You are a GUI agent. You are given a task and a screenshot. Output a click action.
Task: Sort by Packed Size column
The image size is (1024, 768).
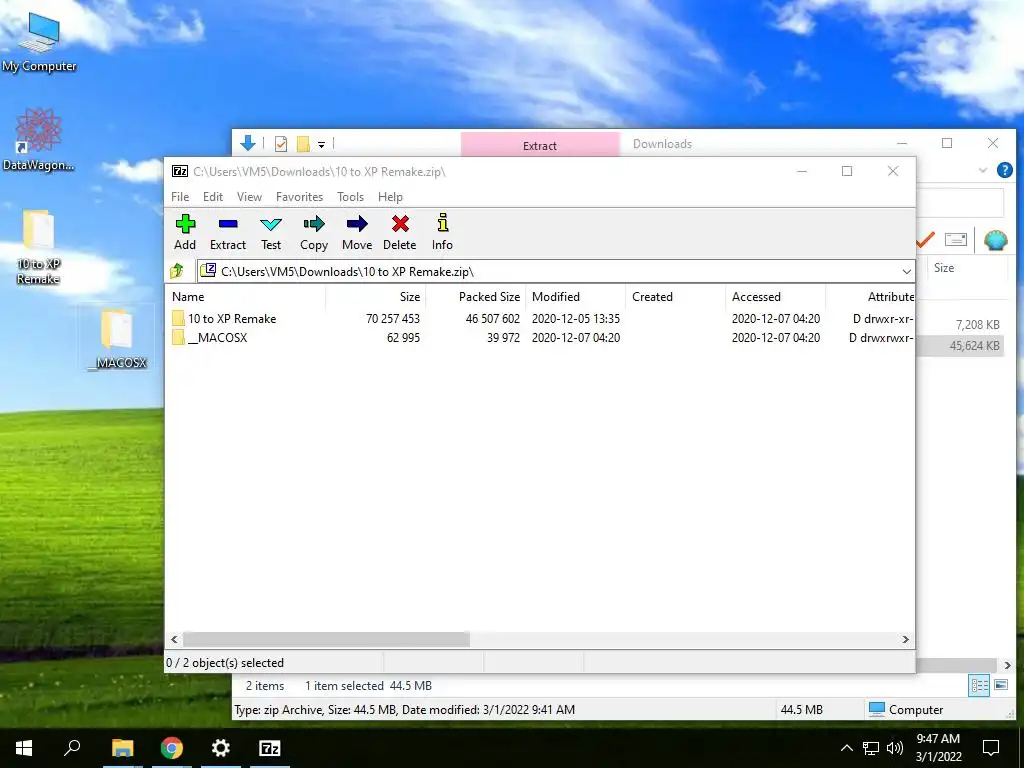[476, 296]
